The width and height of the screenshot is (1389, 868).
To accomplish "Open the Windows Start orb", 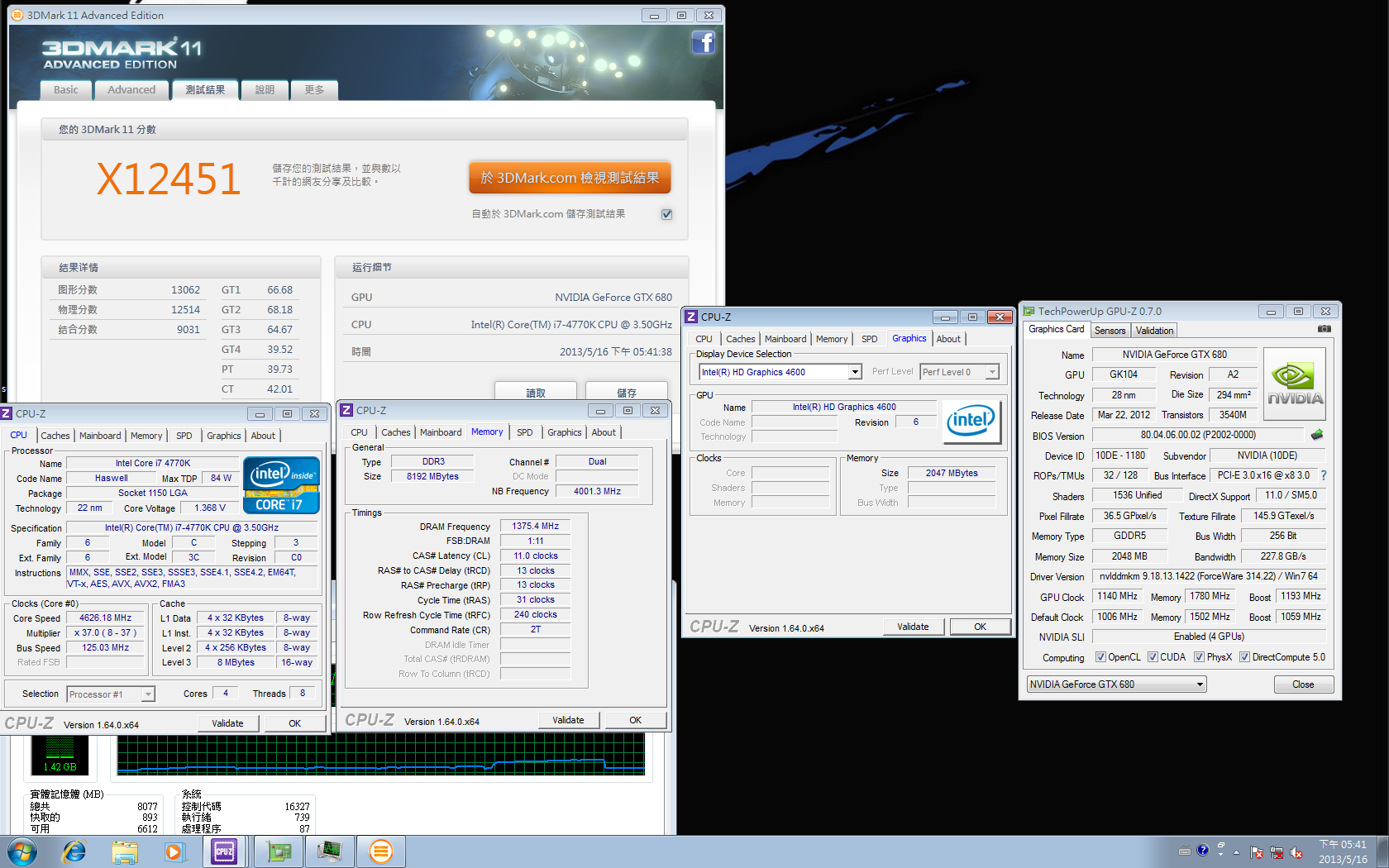I will pyautogui.click(x=21, y=851).
